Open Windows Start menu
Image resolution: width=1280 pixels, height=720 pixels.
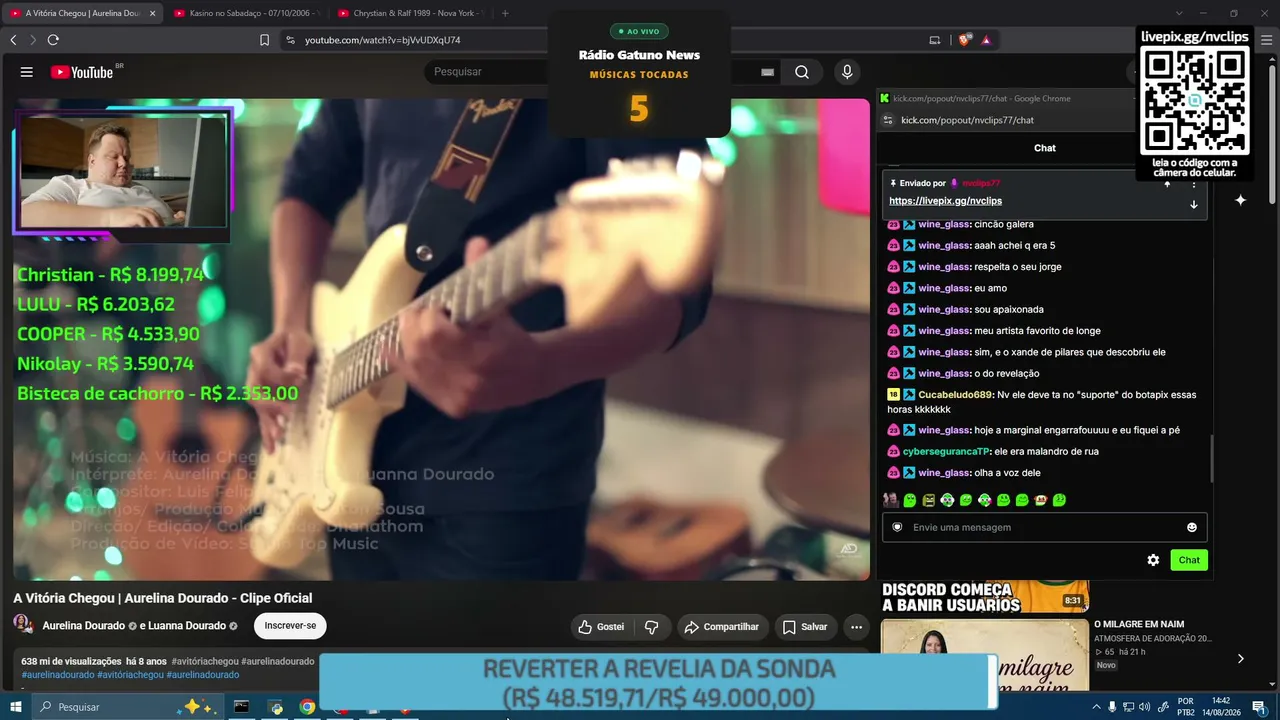(x=16, y=707)
